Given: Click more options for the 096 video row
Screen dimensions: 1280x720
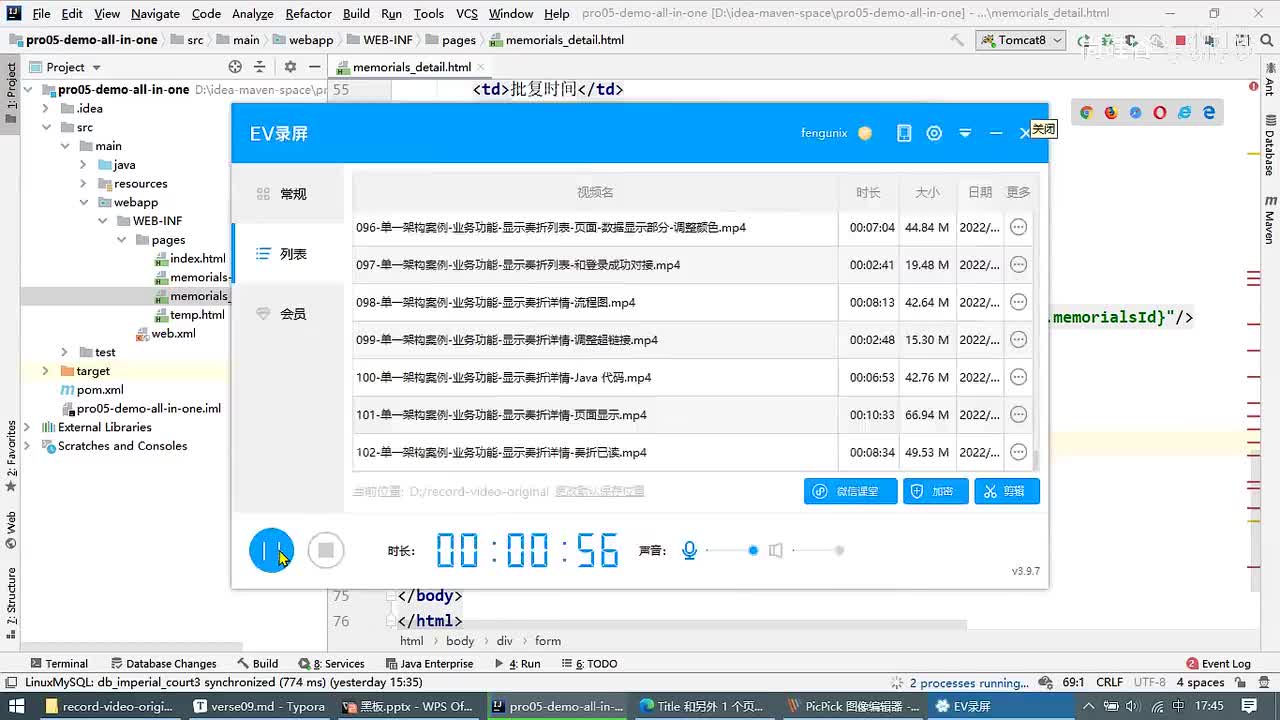Looking at the screenshot, I should point(1018,227).
